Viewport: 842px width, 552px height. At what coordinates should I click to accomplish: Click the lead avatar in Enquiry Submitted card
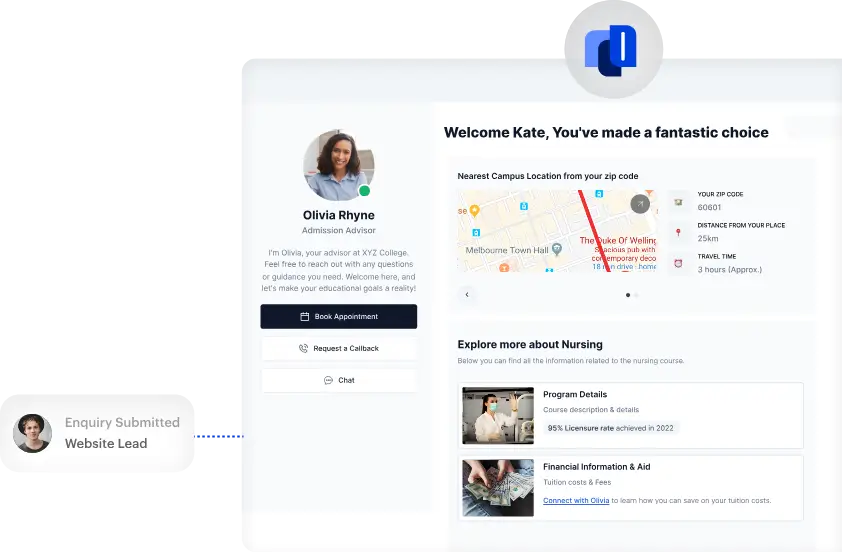pos(32,433)
